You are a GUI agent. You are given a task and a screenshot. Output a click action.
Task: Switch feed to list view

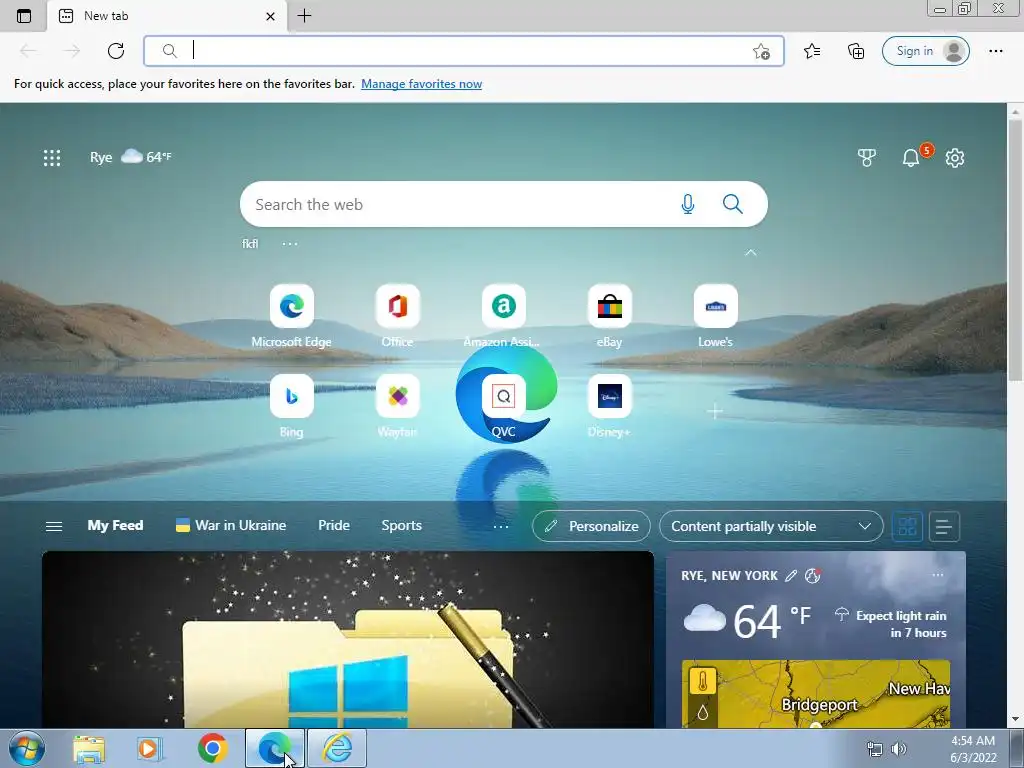(x=944, y=526)
